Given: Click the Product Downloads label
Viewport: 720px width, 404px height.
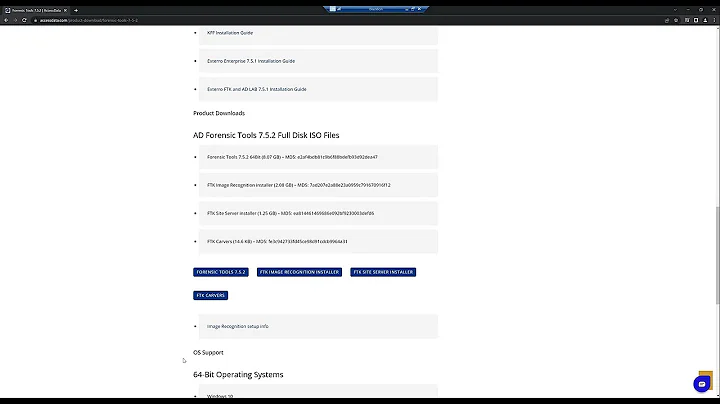Looking at the screenshot, I should coord(219,113).
